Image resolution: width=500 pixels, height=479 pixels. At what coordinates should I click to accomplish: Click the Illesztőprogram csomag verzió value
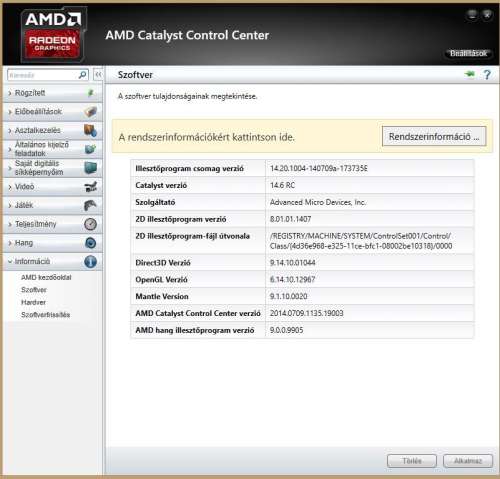coord(319,168)
